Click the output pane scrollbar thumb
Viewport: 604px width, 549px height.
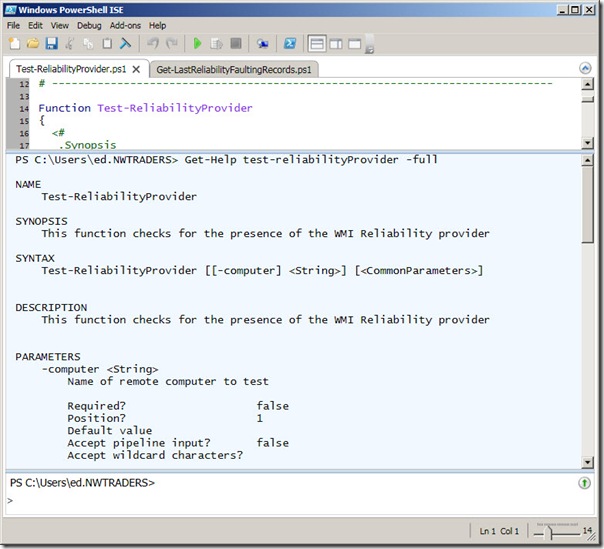coord(587,205)
